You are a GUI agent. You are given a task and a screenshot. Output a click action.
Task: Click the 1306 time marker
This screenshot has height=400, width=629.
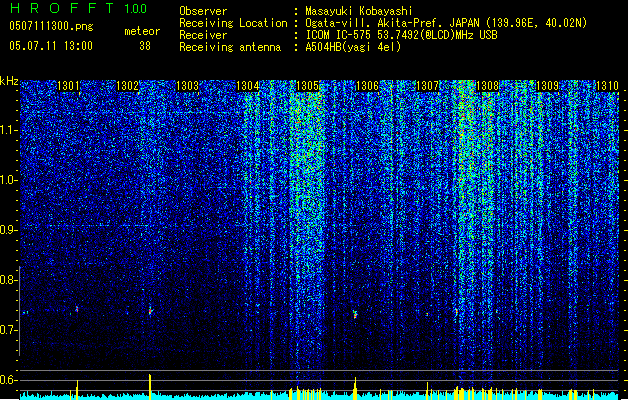[x=367, y=86]
